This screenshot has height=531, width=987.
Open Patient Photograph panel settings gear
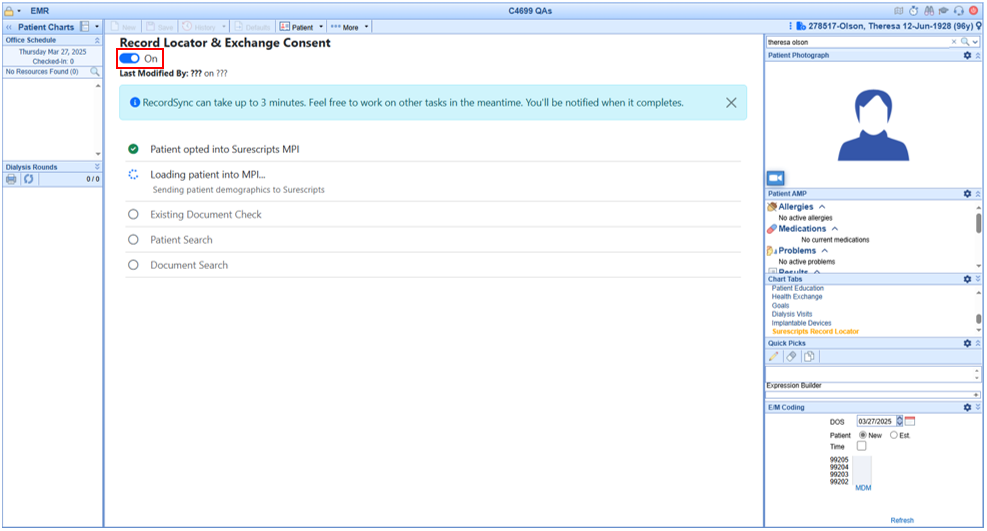point(967,55)
